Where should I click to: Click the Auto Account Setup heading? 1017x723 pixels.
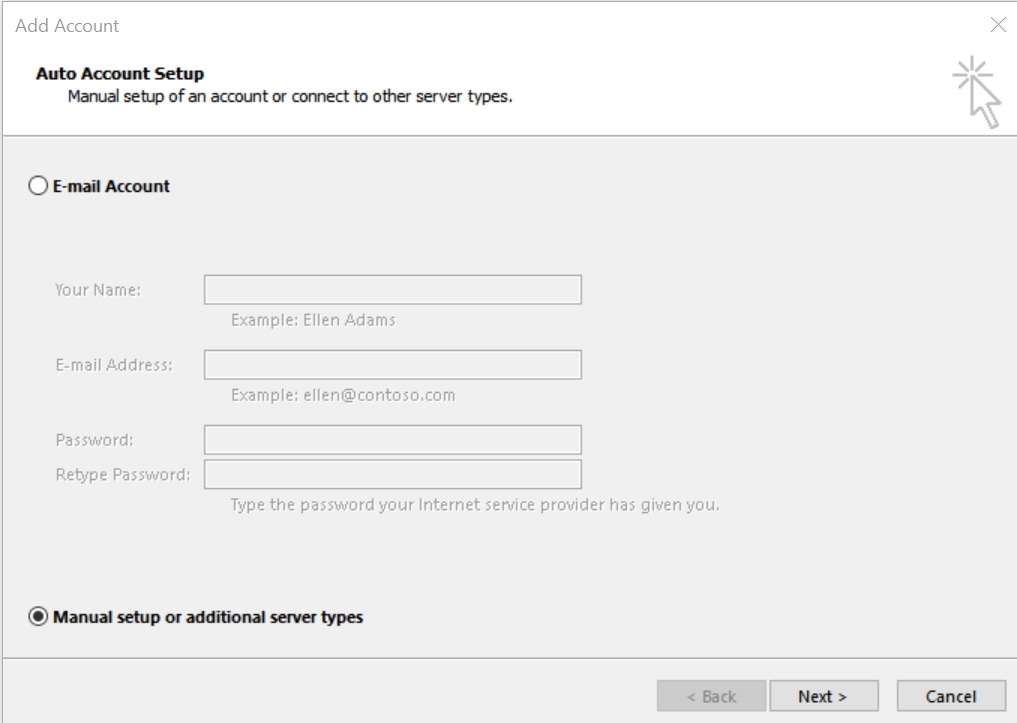coord(120,73)
